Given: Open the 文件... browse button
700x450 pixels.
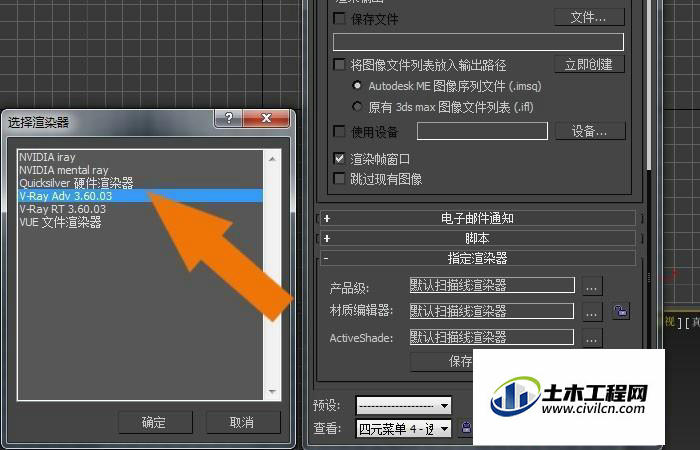Looking at the screenshot, I should (589, 17).
